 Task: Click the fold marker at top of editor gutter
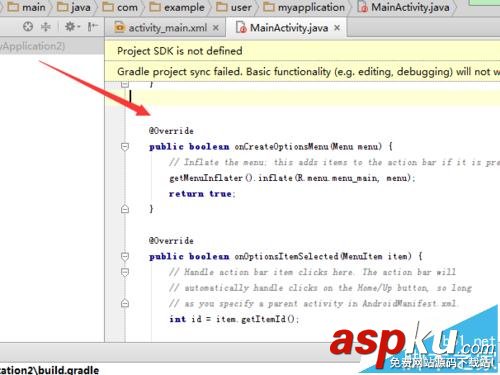click(125, 84)
